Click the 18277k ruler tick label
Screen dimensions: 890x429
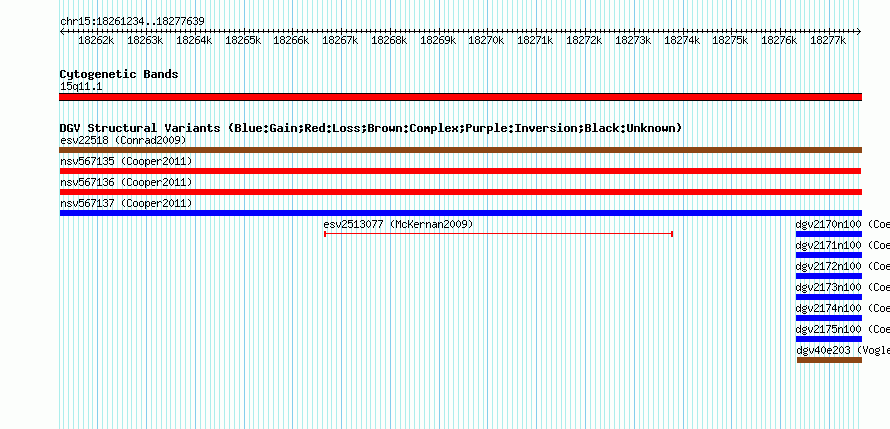[828, 41]
